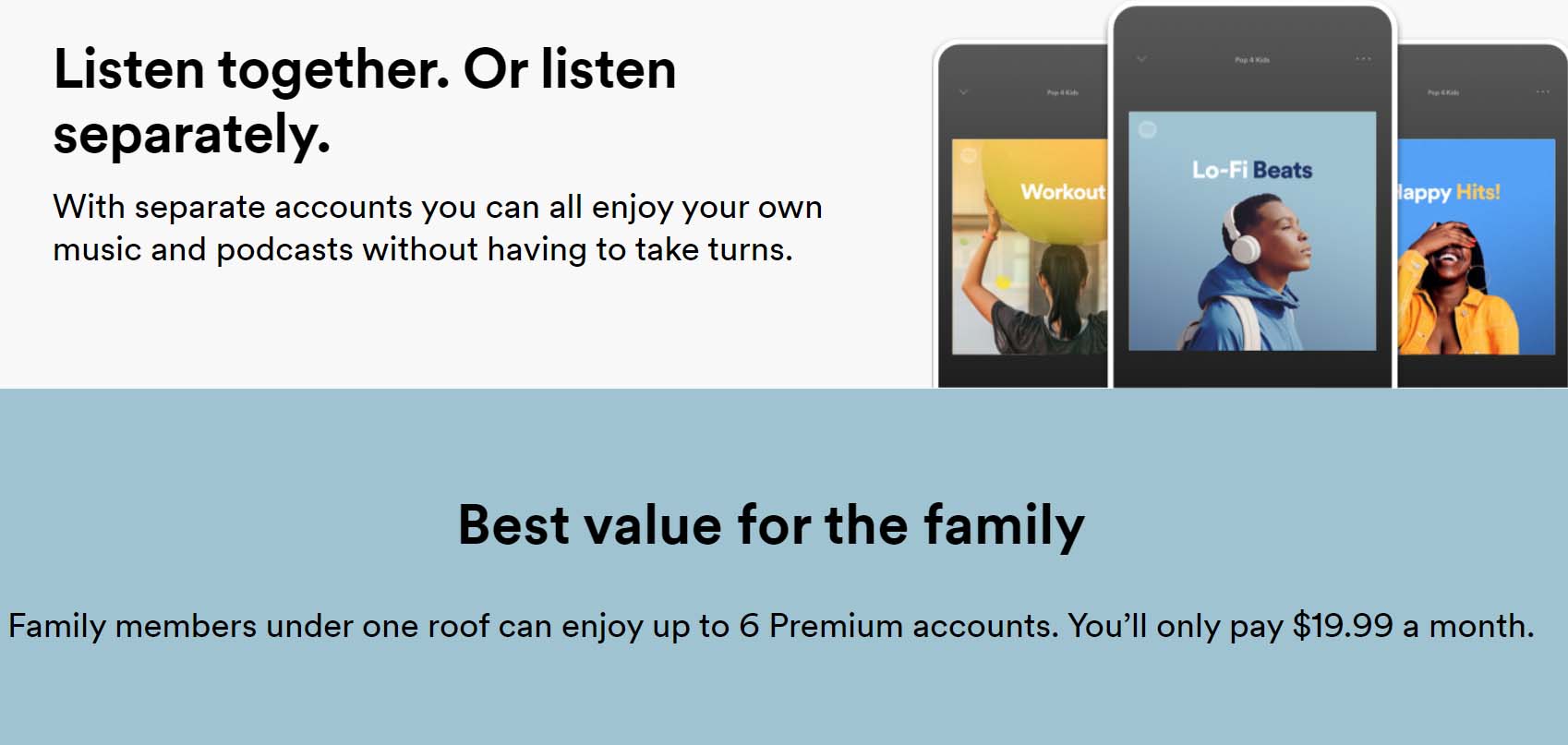The height and width of the screenshot is (745, 1568).
Task: Open the Workout playlist cover
Action: [1030, 246]
